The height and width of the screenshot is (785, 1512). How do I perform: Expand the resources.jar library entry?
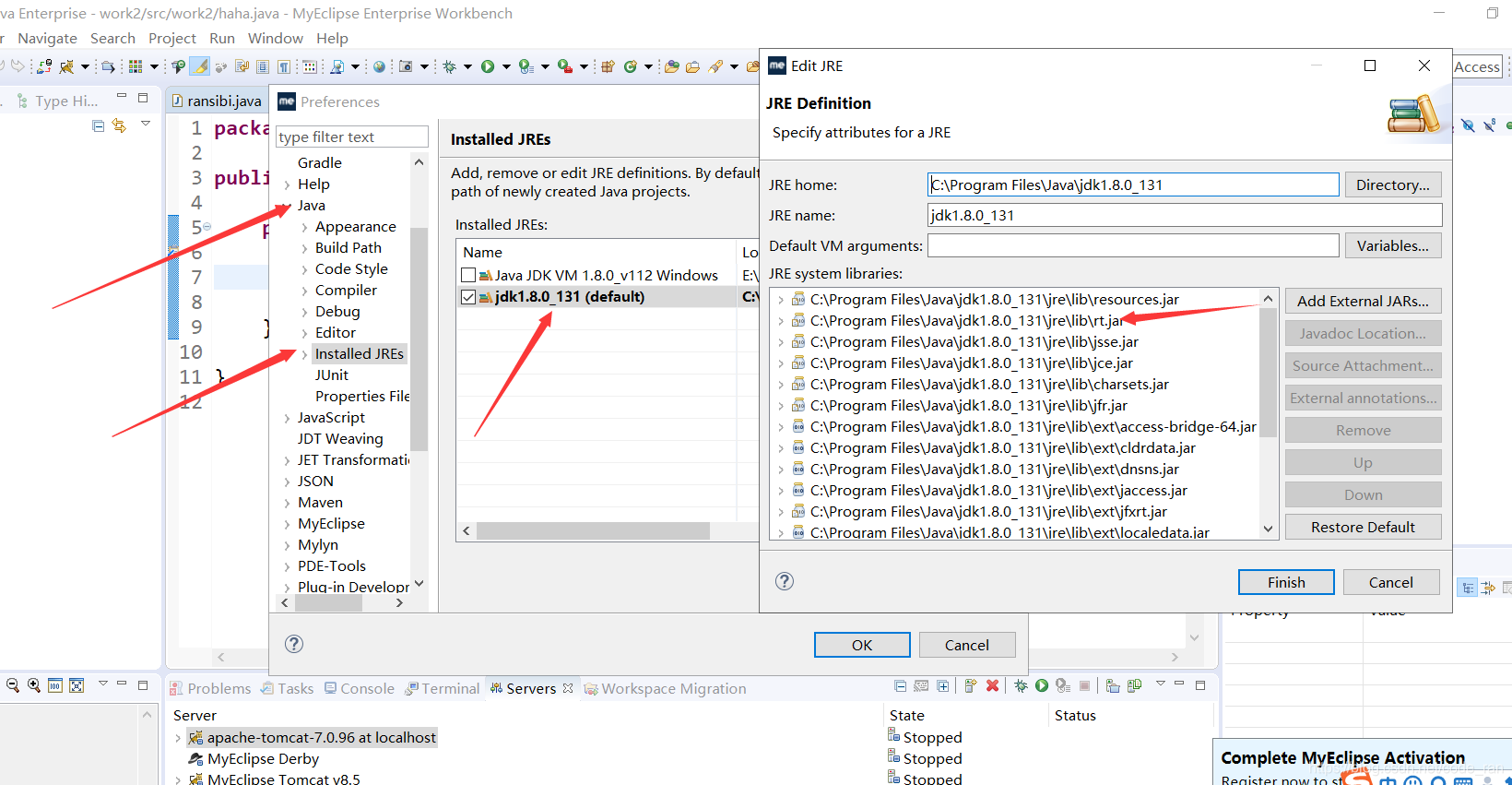781,300
